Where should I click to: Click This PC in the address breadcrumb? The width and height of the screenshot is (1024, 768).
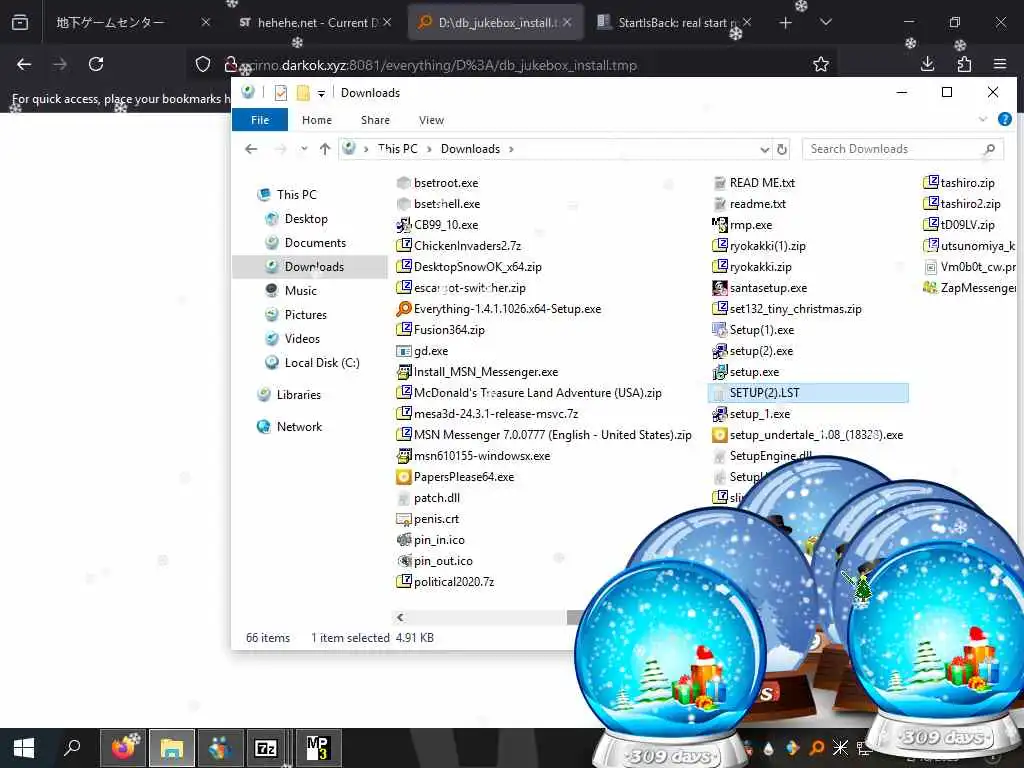tap(397, 149)
